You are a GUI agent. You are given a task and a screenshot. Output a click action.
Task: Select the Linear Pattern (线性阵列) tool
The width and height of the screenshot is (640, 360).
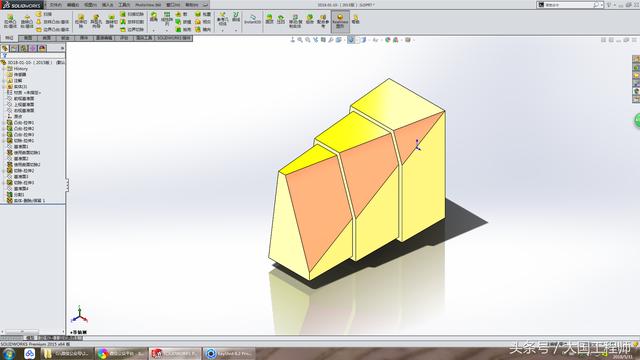tap(167, 18)
